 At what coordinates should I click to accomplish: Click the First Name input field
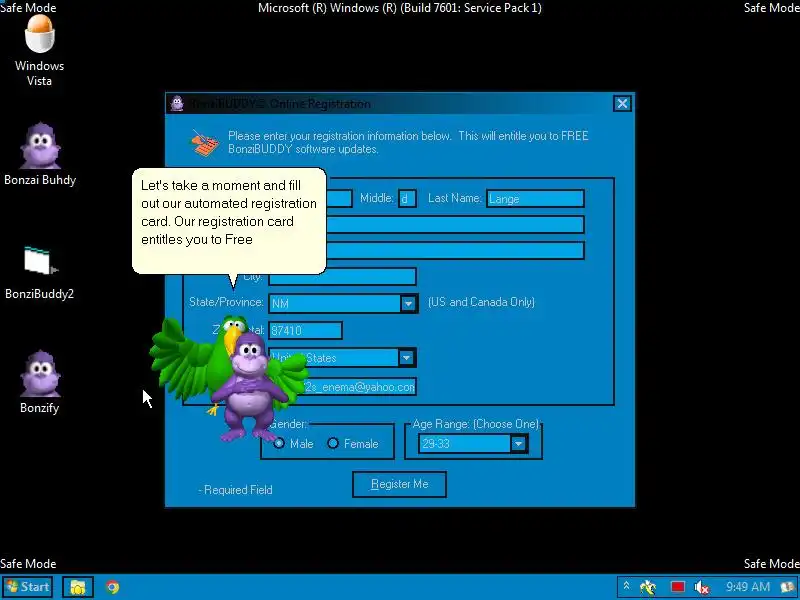point(339,198)
